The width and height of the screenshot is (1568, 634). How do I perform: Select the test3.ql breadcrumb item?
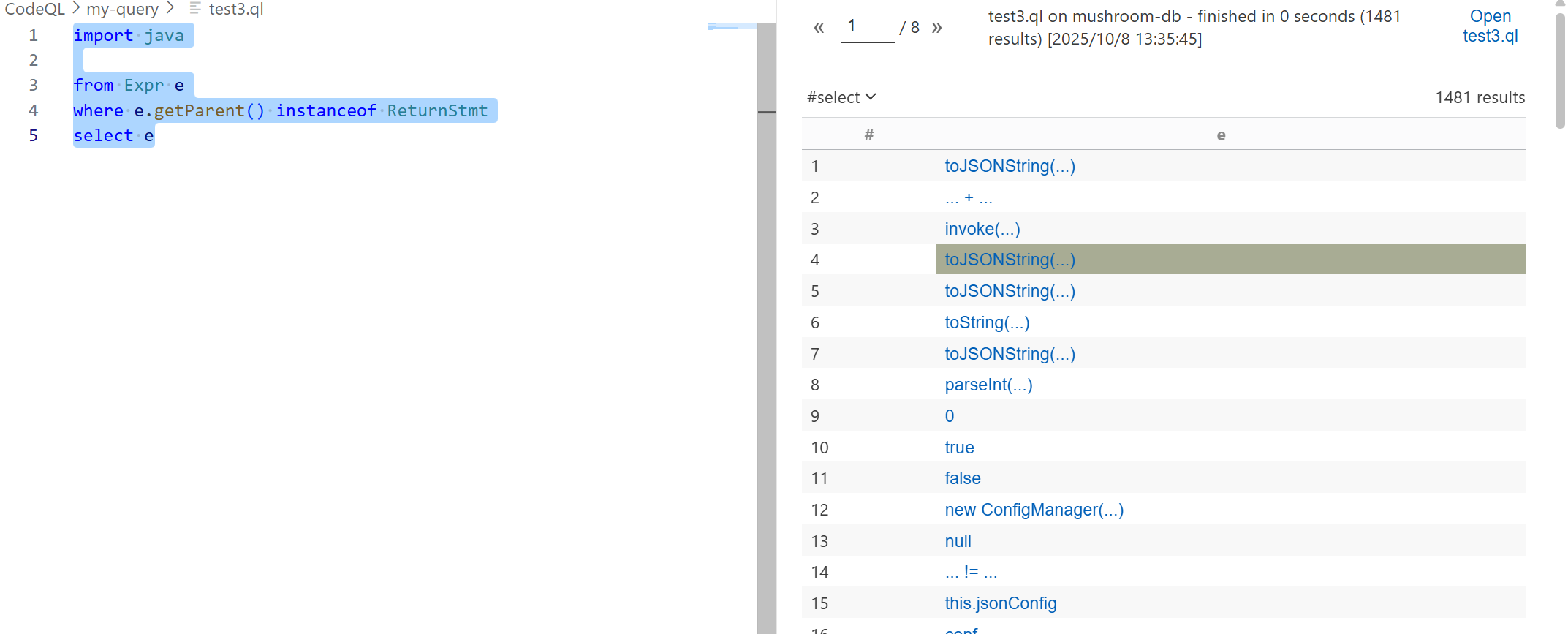(x=235, y=9)
